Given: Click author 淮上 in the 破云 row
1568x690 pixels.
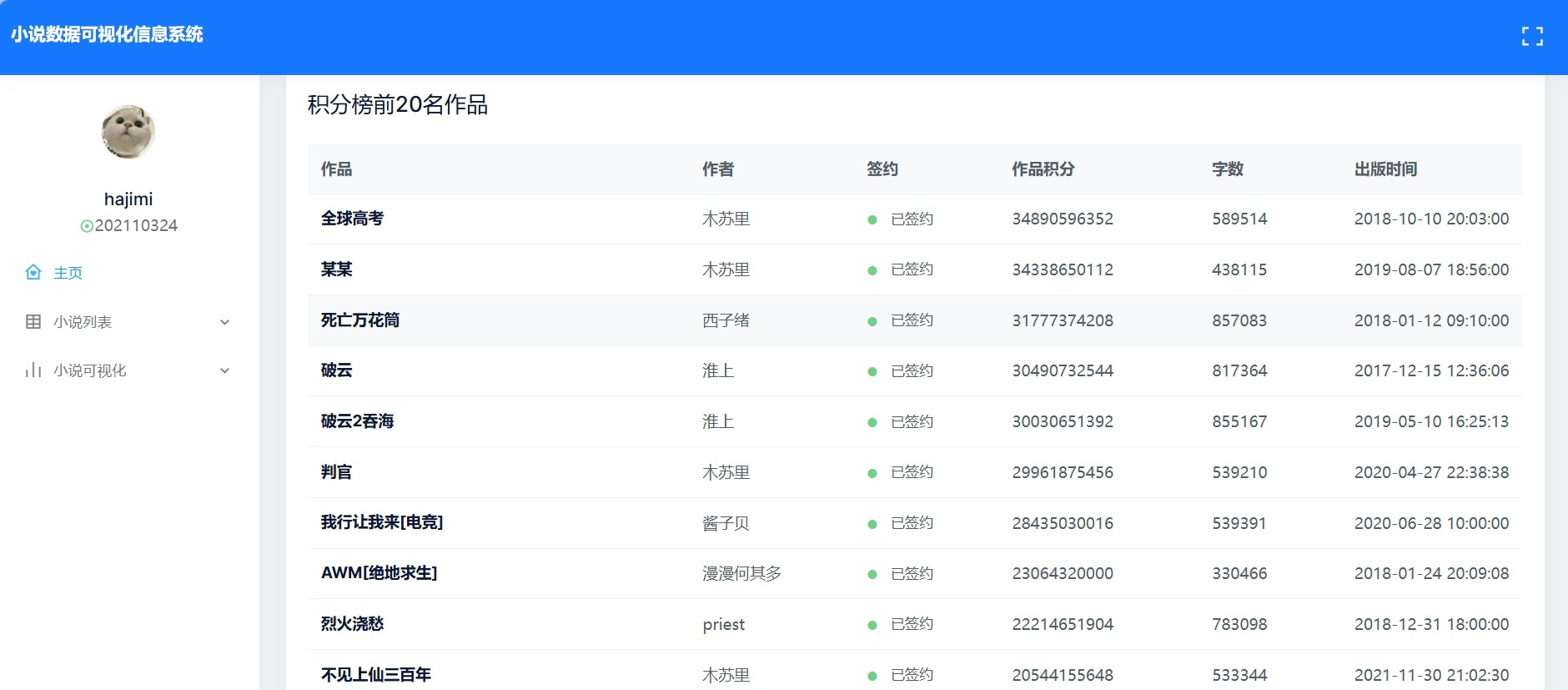Looking at the screenshot, I should point(718,370).
